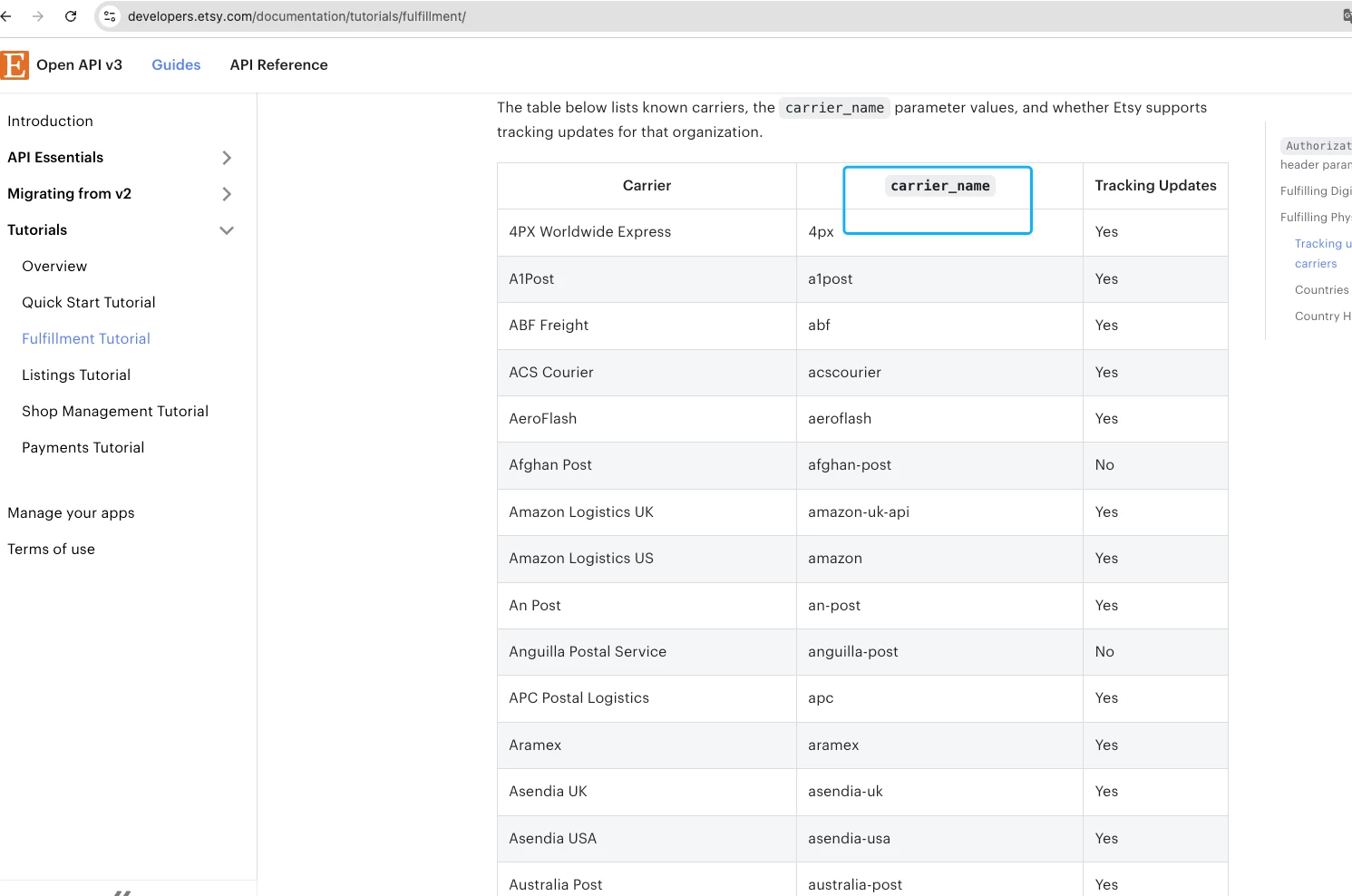This screenshot has width=1352, height=896.
Task: Jump to Fulfilling Digital section link
Action: (1316, 191)
